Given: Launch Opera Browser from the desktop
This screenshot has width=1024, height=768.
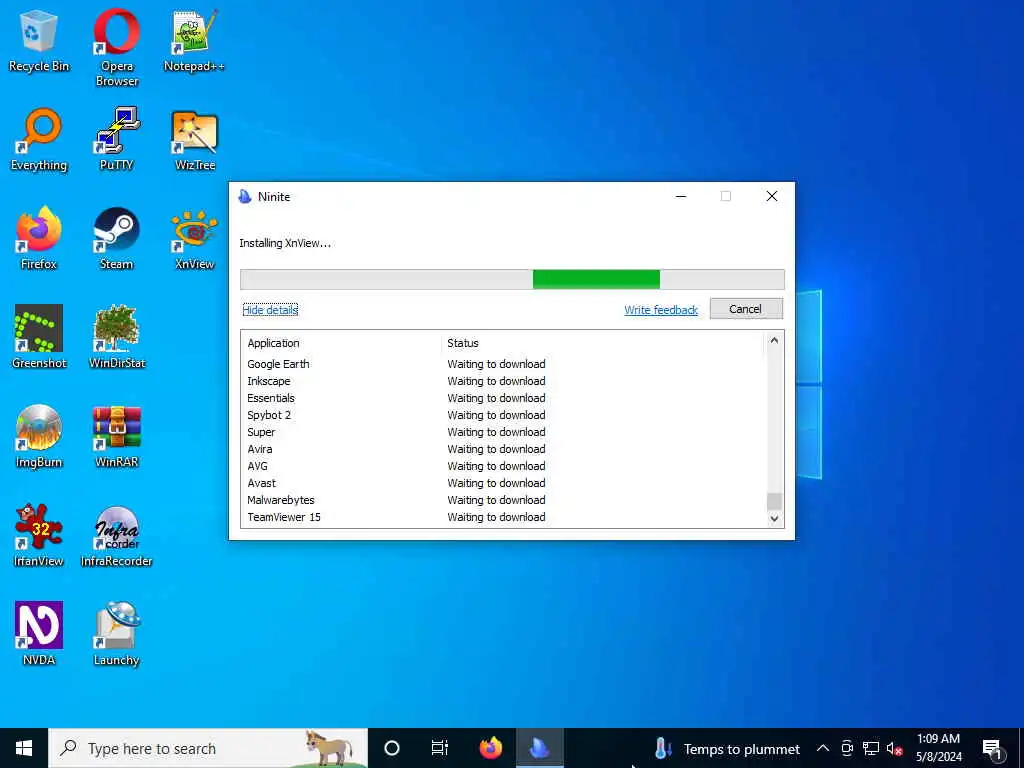Looking at the screenshot, I should (x=117, y=47).
